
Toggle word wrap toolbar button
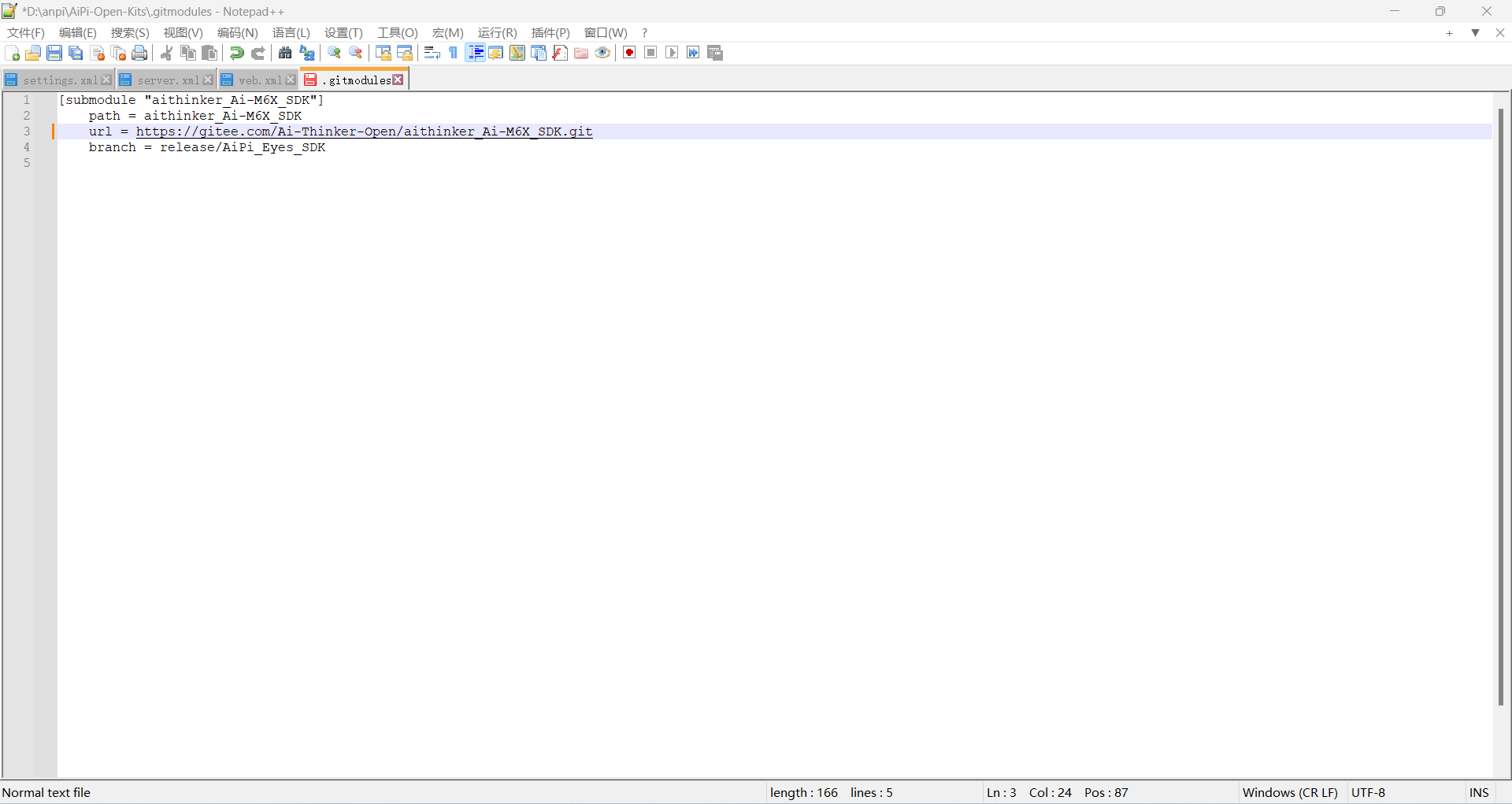coord(432,53)
